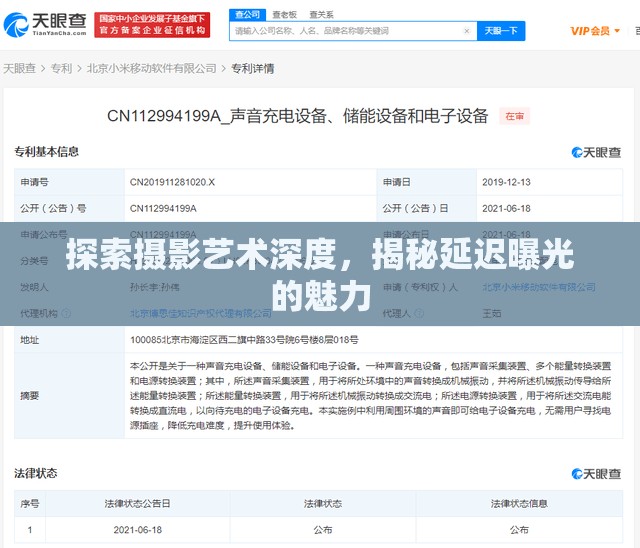Click the 专利详情 breadcrumb item
This screenshot has width=640, height=548.
[x=253, y=68]
